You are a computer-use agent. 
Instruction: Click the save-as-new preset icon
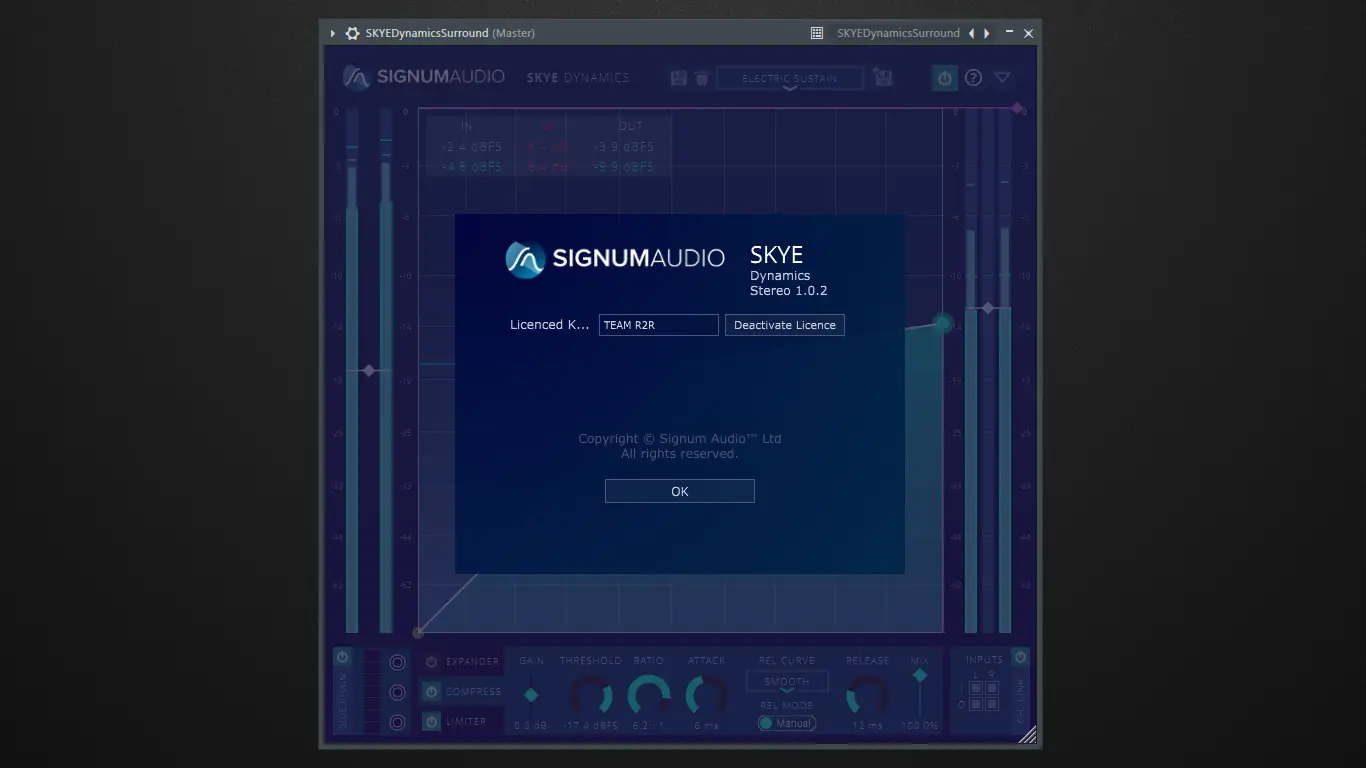point(883,77)
